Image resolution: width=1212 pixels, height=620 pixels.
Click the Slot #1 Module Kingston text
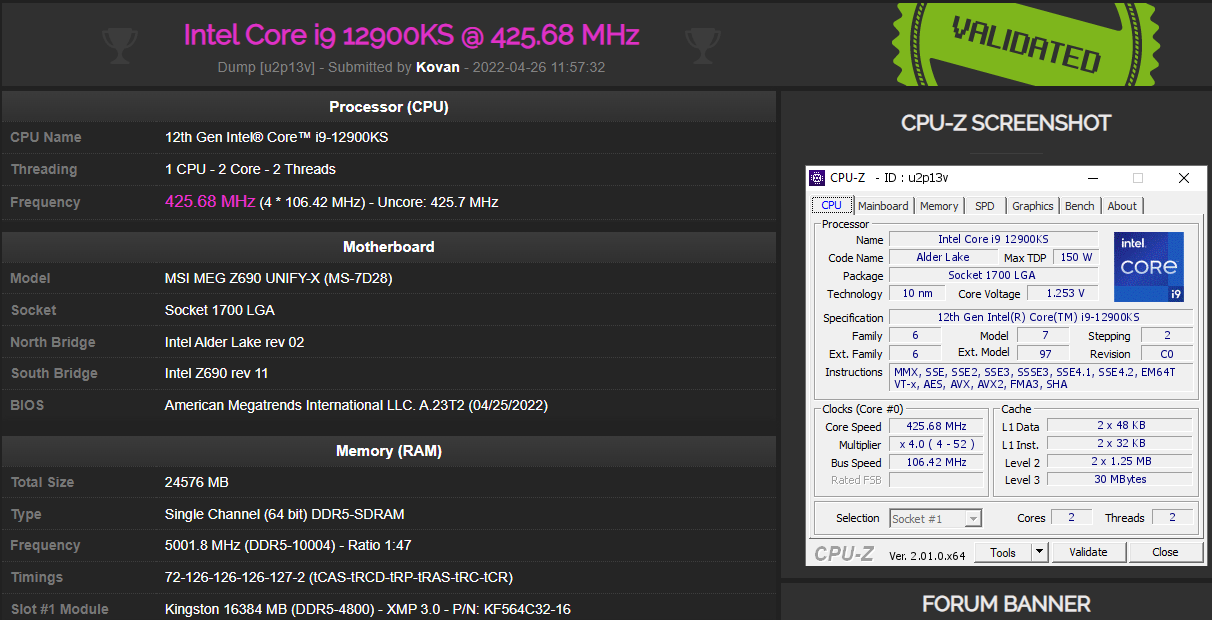click(368, 609)
